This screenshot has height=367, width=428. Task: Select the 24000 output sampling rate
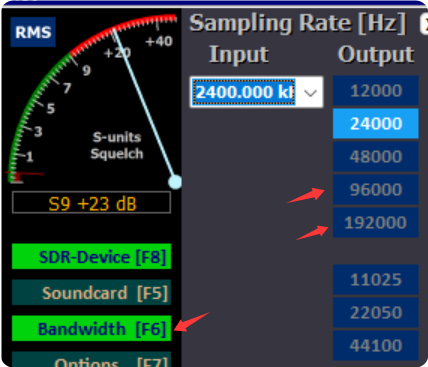376,123
